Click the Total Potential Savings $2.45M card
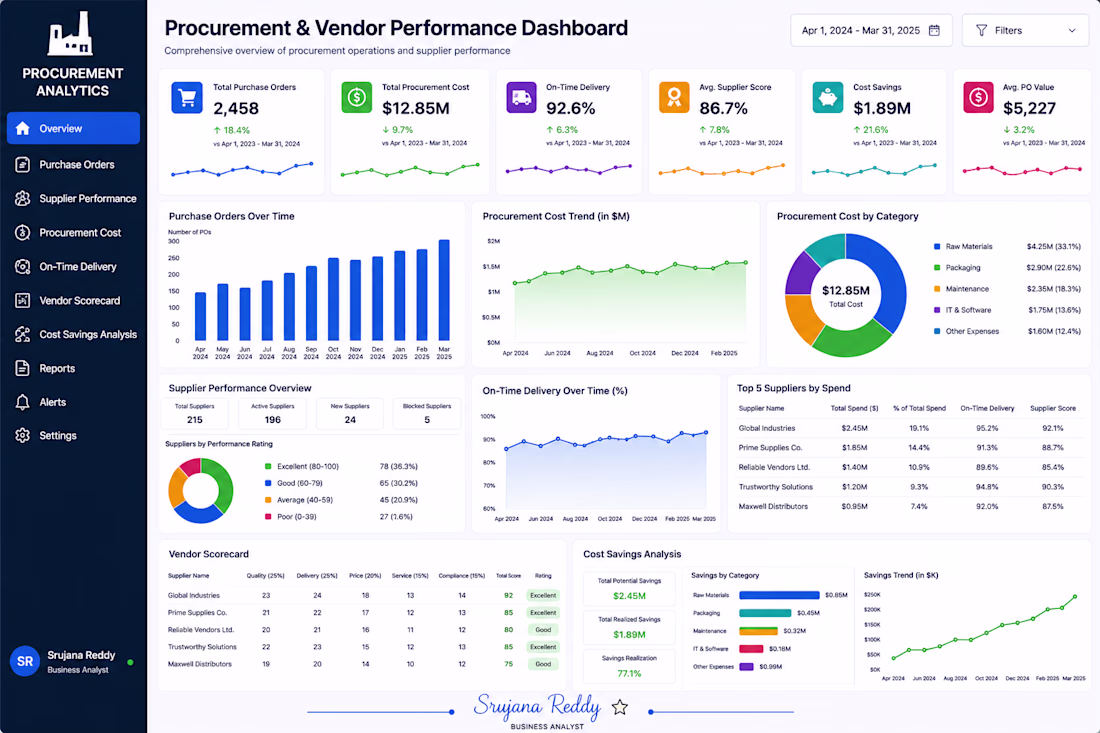This screenshot has width=1100, height=733. pos(629,589)
